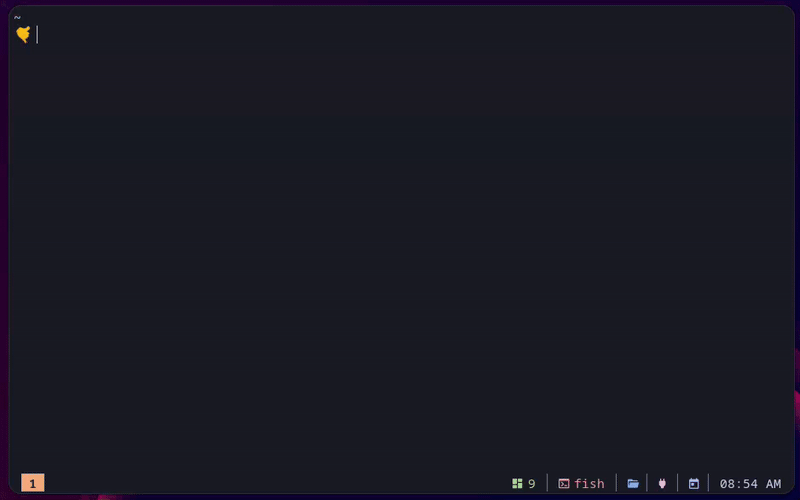Click pink desktop wallpaper at right edge
Screen dimensions: 800x500
[797, 398]
